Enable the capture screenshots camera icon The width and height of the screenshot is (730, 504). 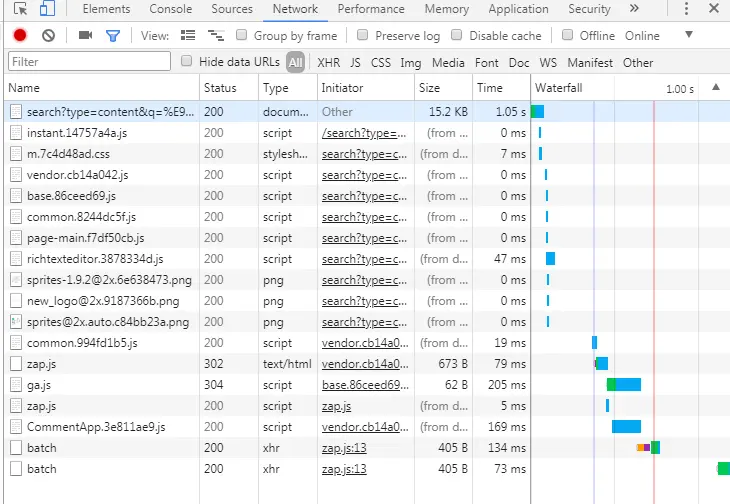tap(86, 35)
